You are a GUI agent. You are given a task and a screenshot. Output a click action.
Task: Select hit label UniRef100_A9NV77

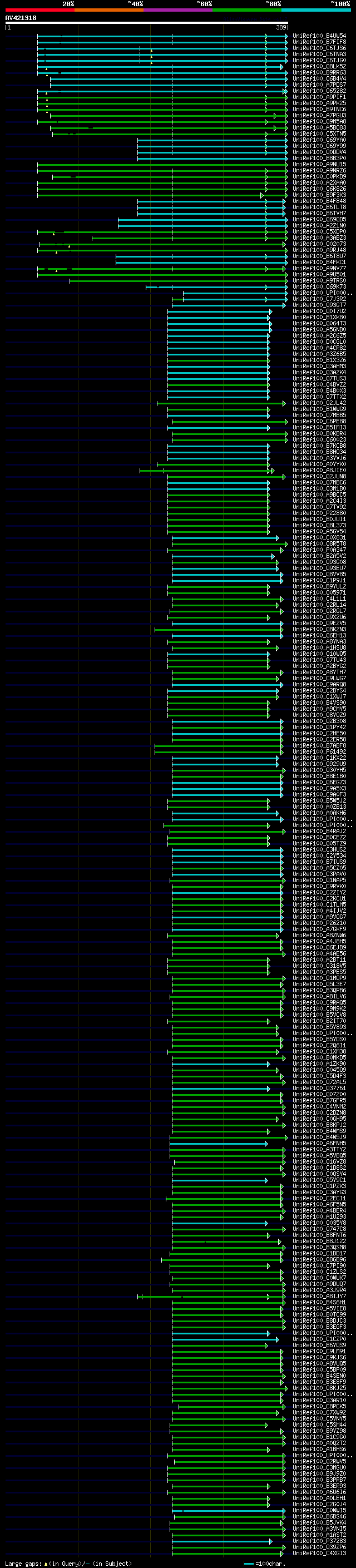319,269
